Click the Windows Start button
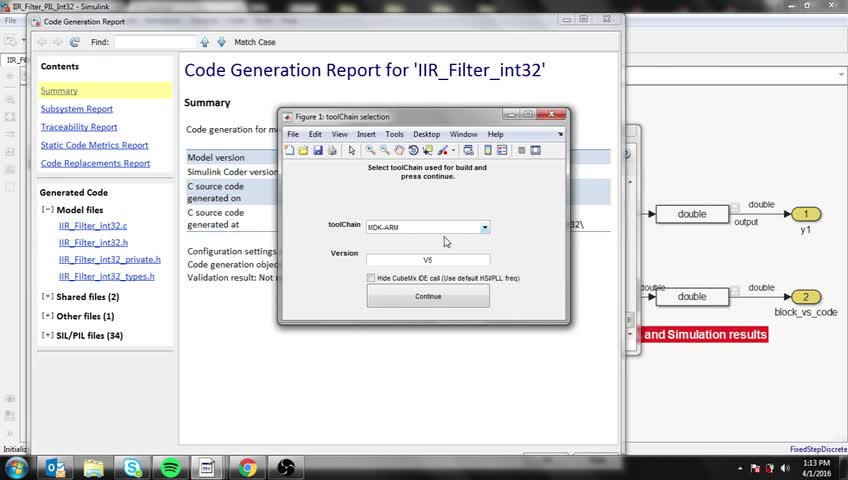848x480 pixels. pyautogui.click(x=16, y=468)
